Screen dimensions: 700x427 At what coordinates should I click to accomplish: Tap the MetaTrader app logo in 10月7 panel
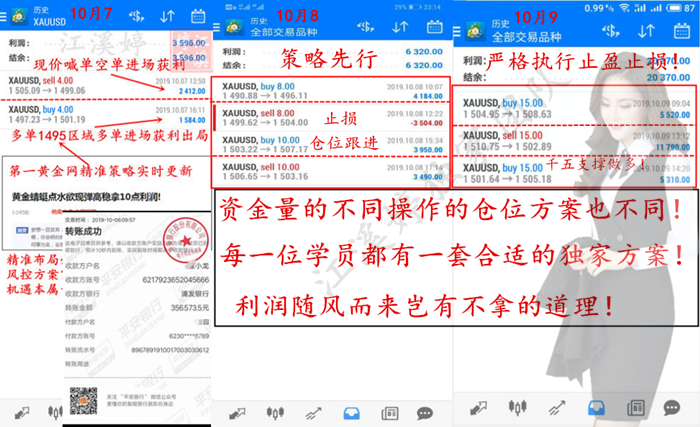(x=19, y=17)
